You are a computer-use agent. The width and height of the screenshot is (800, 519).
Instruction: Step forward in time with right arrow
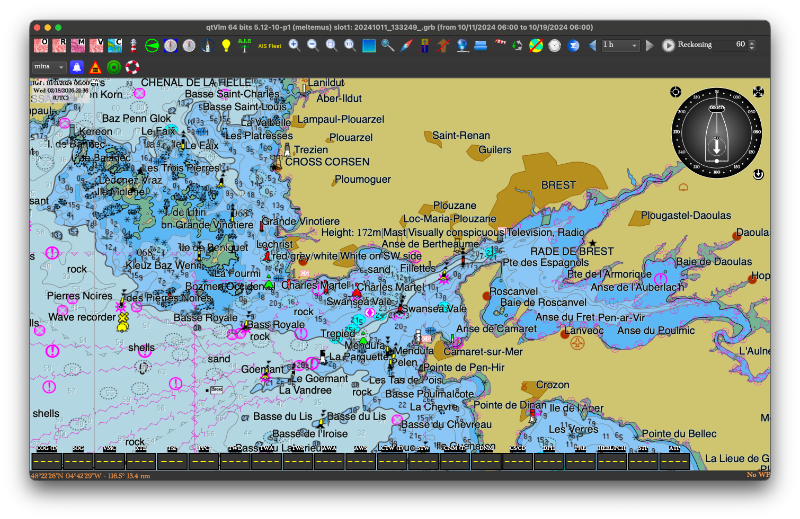(x=650, y=45)
